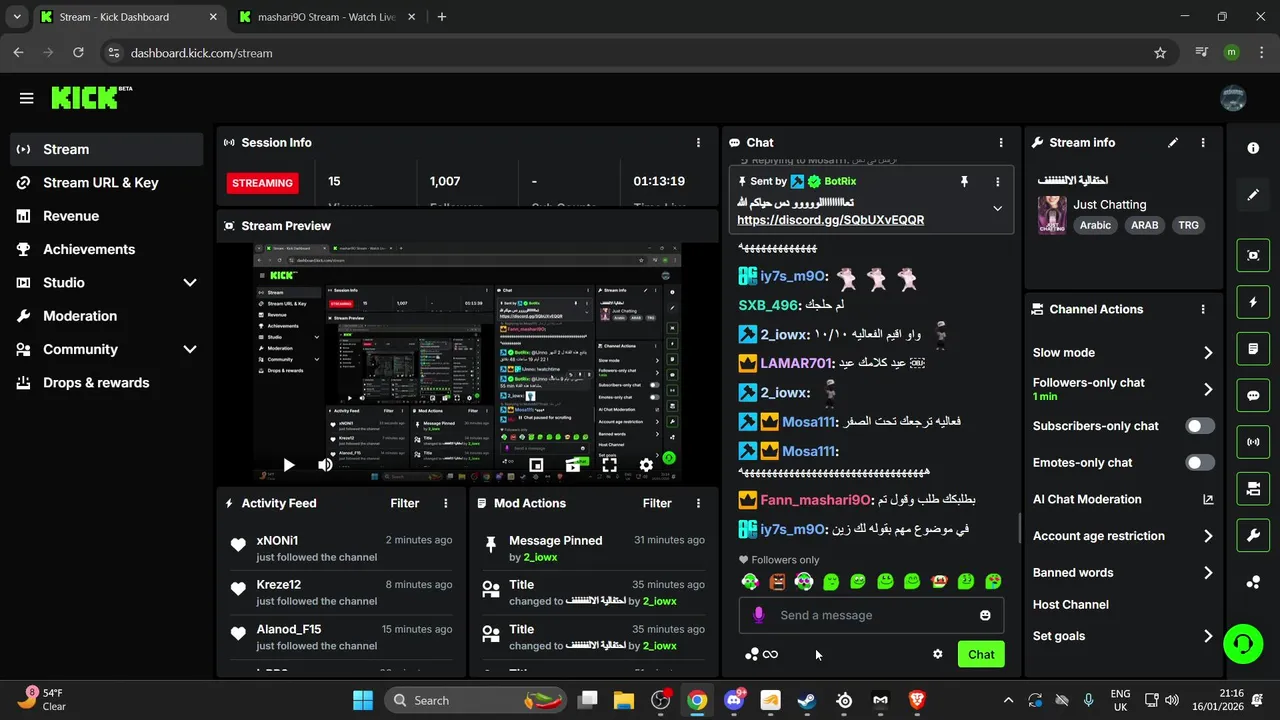Open the discord.gg link in pinned message

(x=830, y=220)
